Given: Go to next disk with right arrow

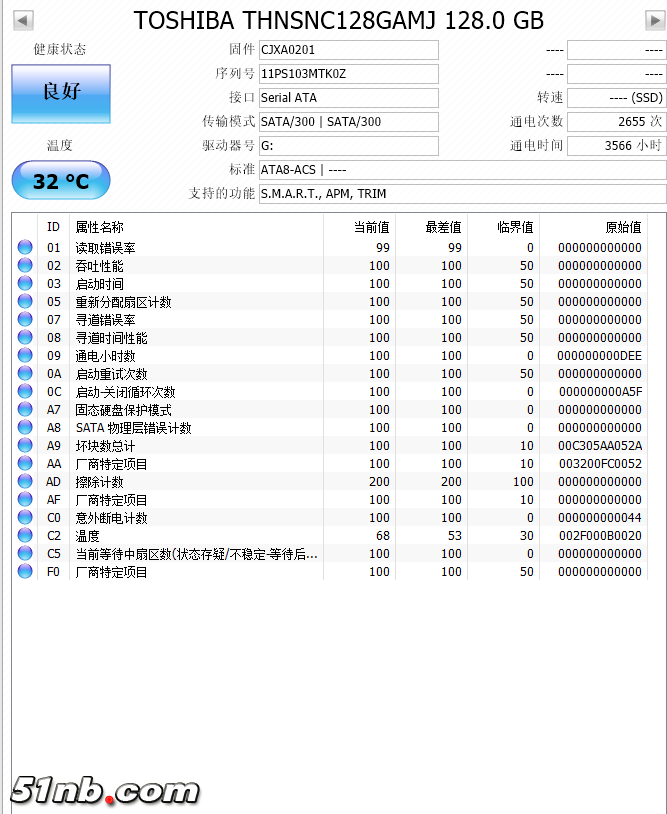Looking at the screenshot, I should click(655, 21).
